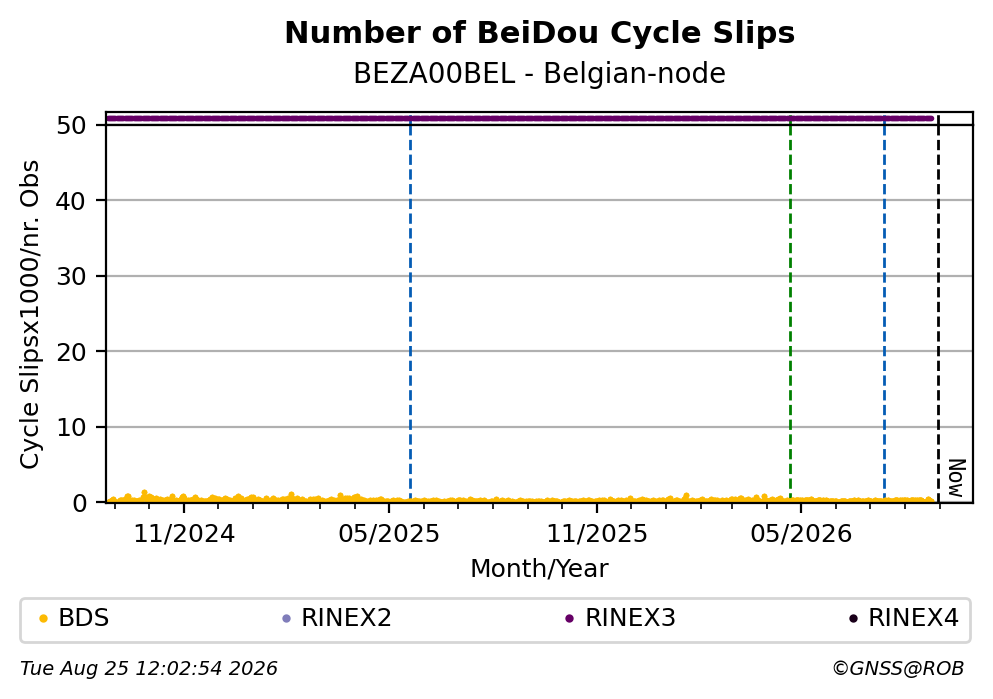Click the black dashed Now line
Image resolution: width=993 pixels, height=699 pixels.
coord(938,310)
